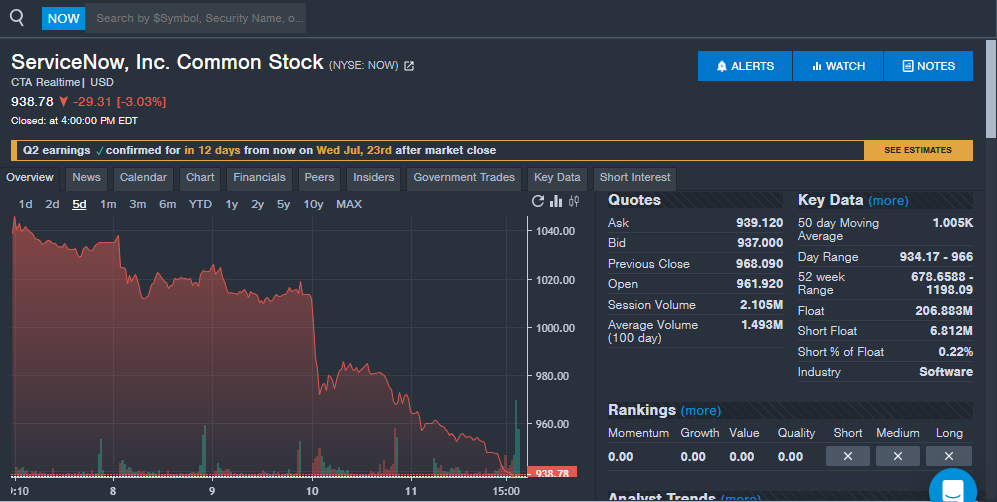Viewport: 997px width, 502px height.
Task: Open the Chart tab
Action: 200,178
